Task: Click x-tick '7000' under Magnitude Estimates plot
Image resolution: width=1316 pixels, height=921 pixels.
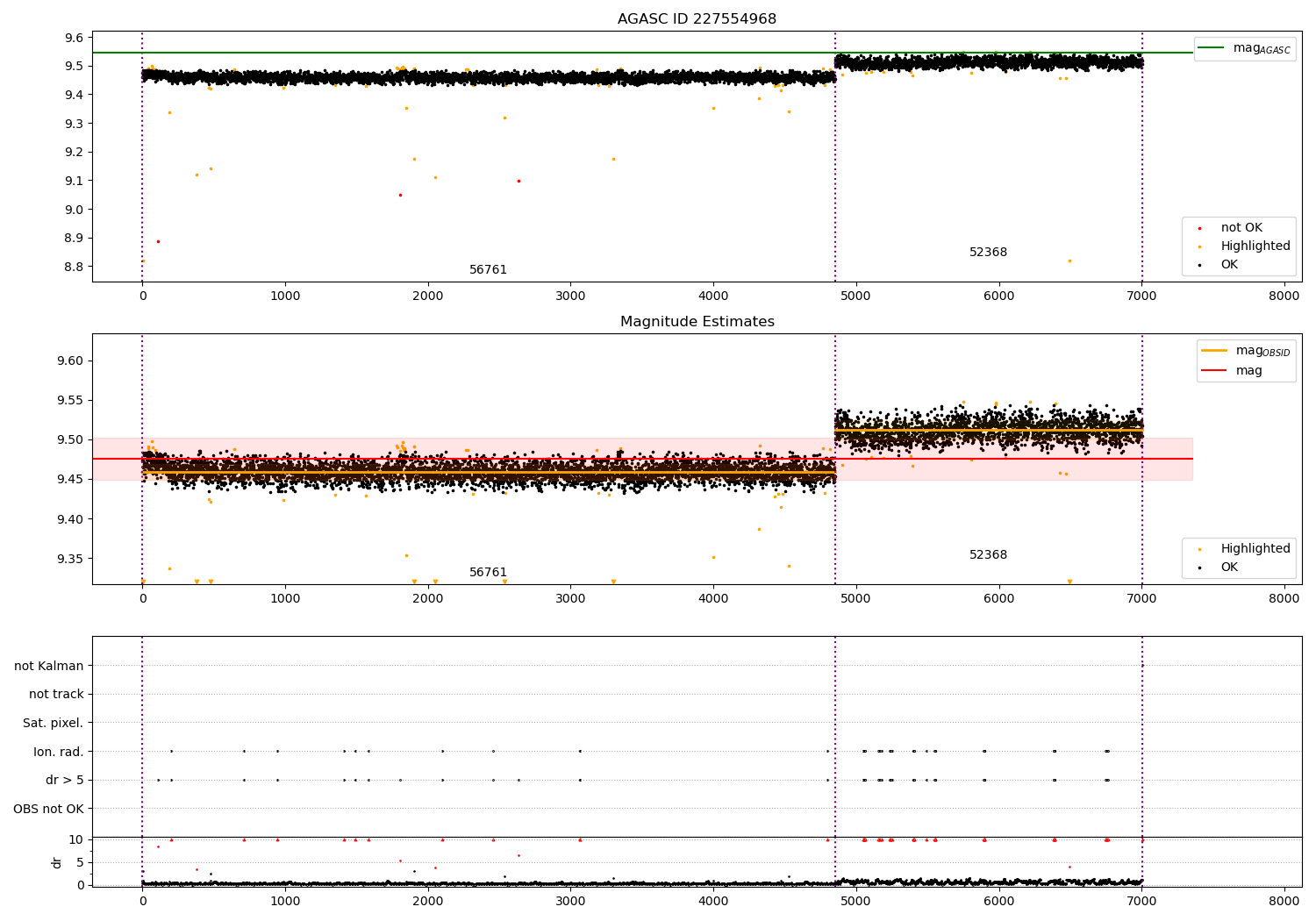Action: (1141, 599)
